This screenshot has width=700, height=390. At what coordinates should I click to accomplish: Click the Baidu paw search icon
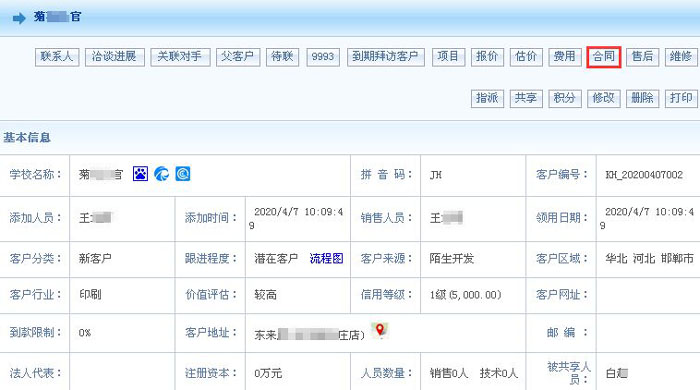tap(140, 174)
